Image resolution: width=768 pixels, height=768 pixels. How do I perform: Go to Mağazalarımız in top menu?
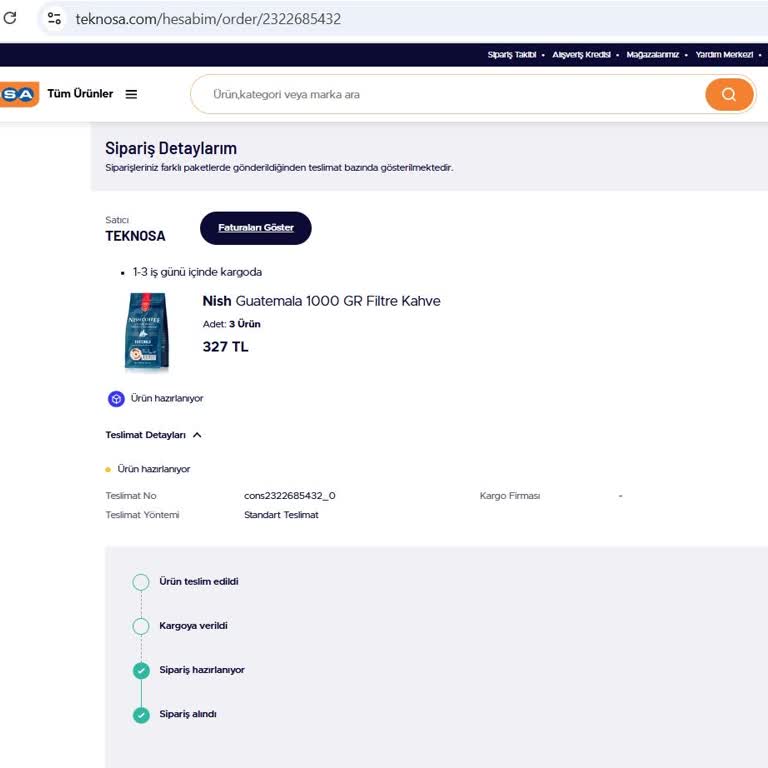pyautogui.click(x=652, y=55)
